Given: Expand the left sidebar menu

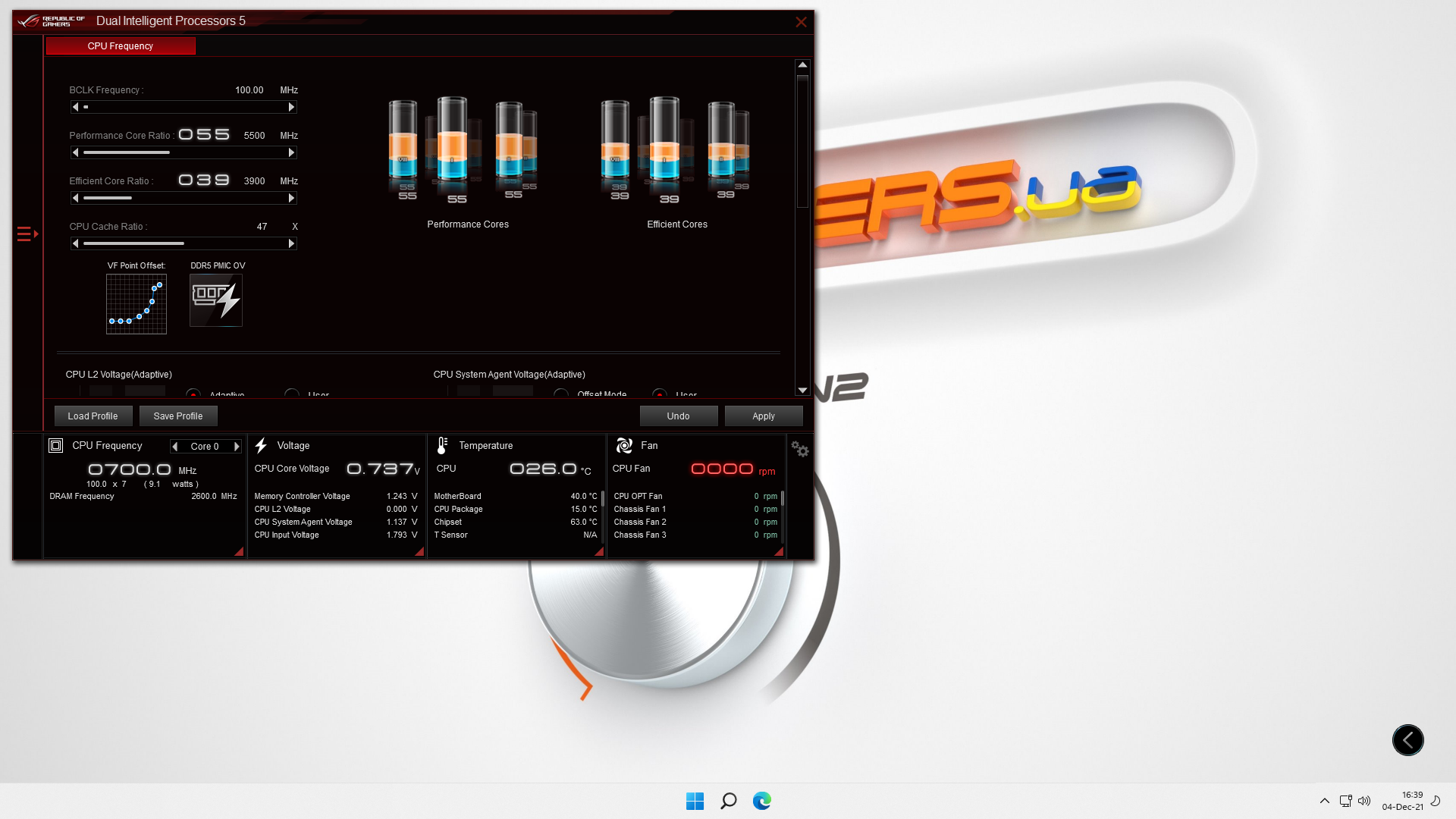Looking at the screenshot, I should coord(27,234).
